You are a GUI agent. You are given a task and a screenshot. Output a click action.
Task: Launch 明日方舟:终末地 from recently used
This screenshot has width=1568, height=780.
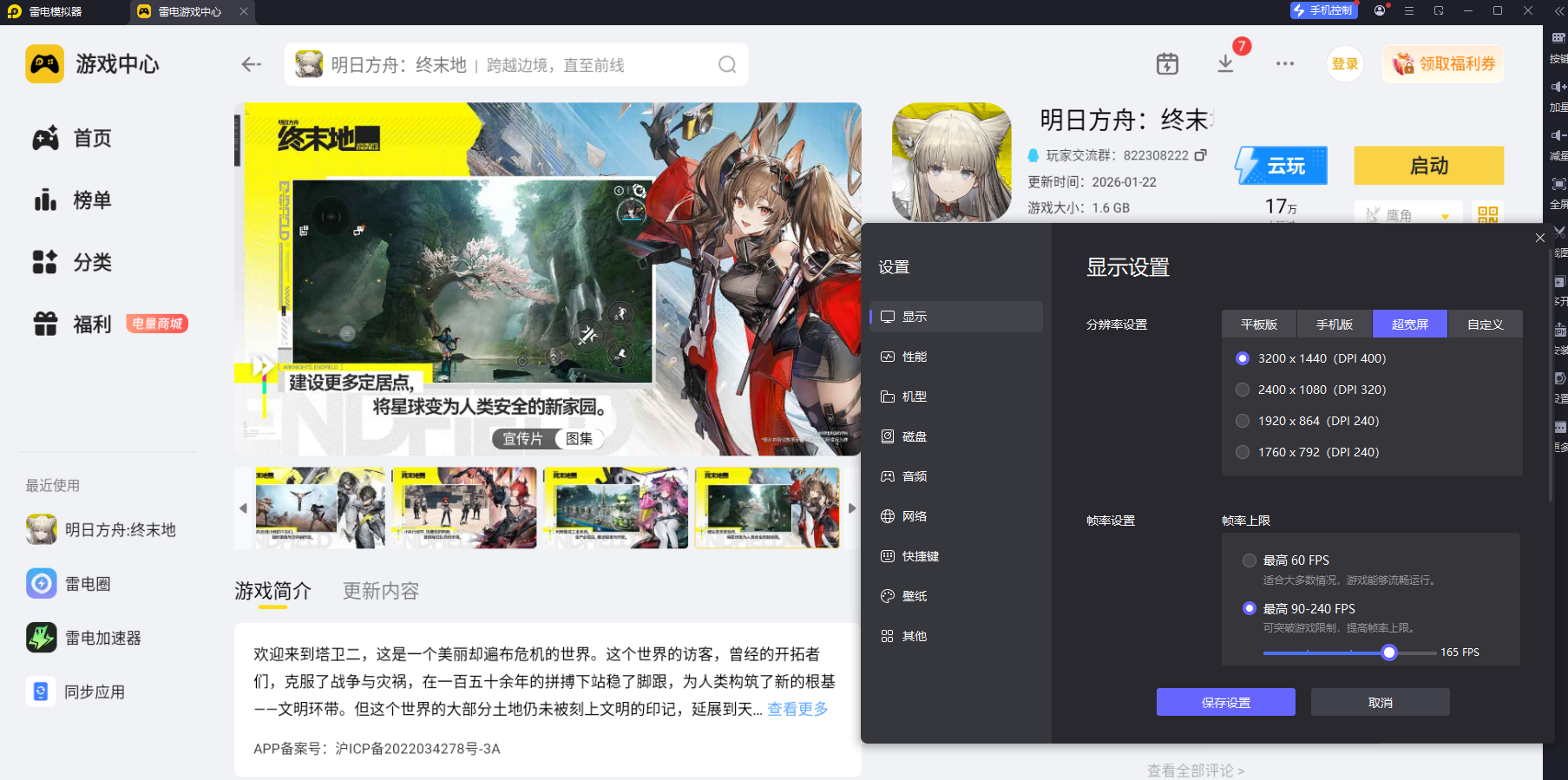click(x=101, y=529)
